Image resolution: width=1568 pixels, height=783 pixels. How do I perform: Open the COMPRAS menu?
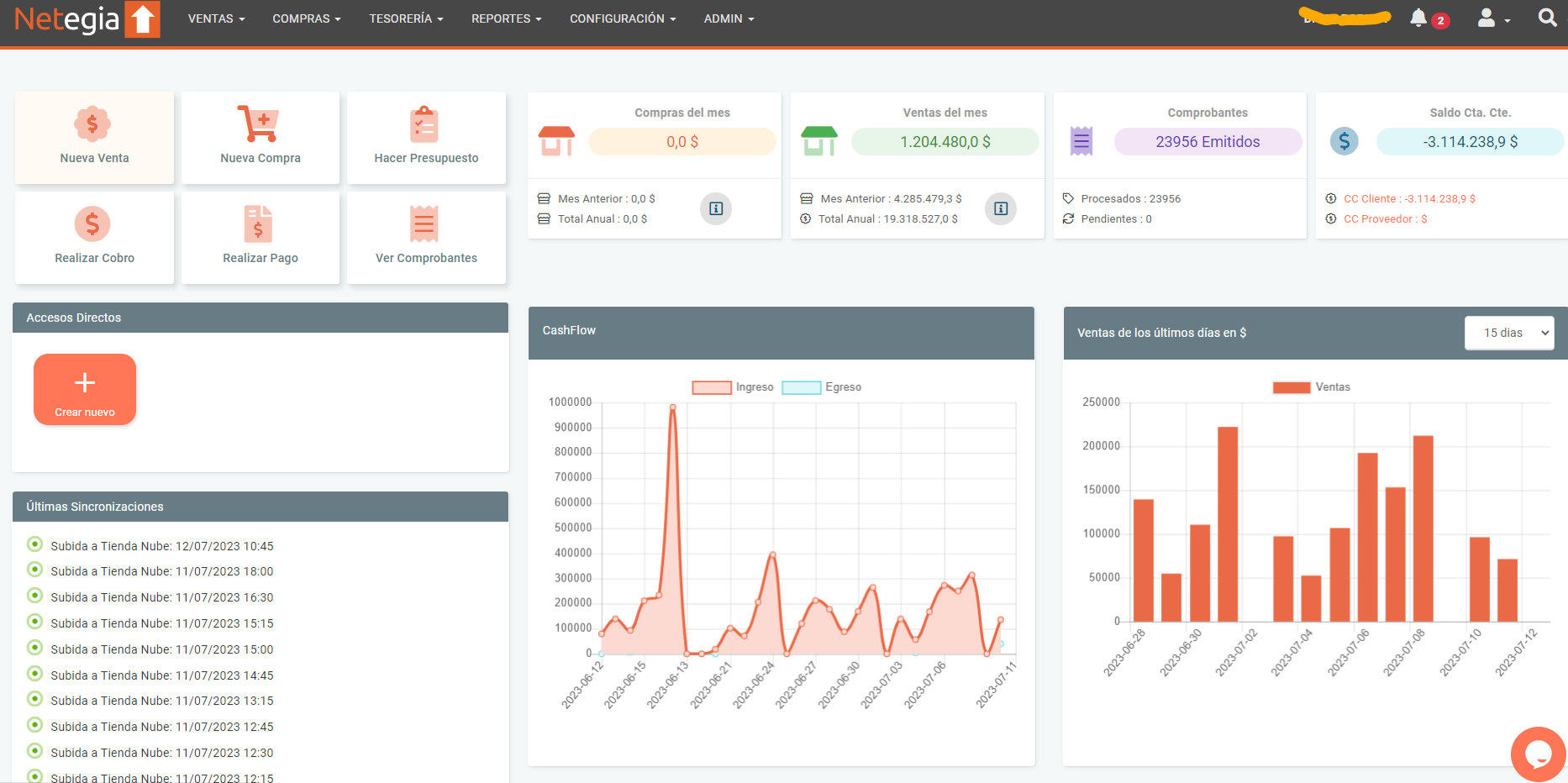pos(307,18)
